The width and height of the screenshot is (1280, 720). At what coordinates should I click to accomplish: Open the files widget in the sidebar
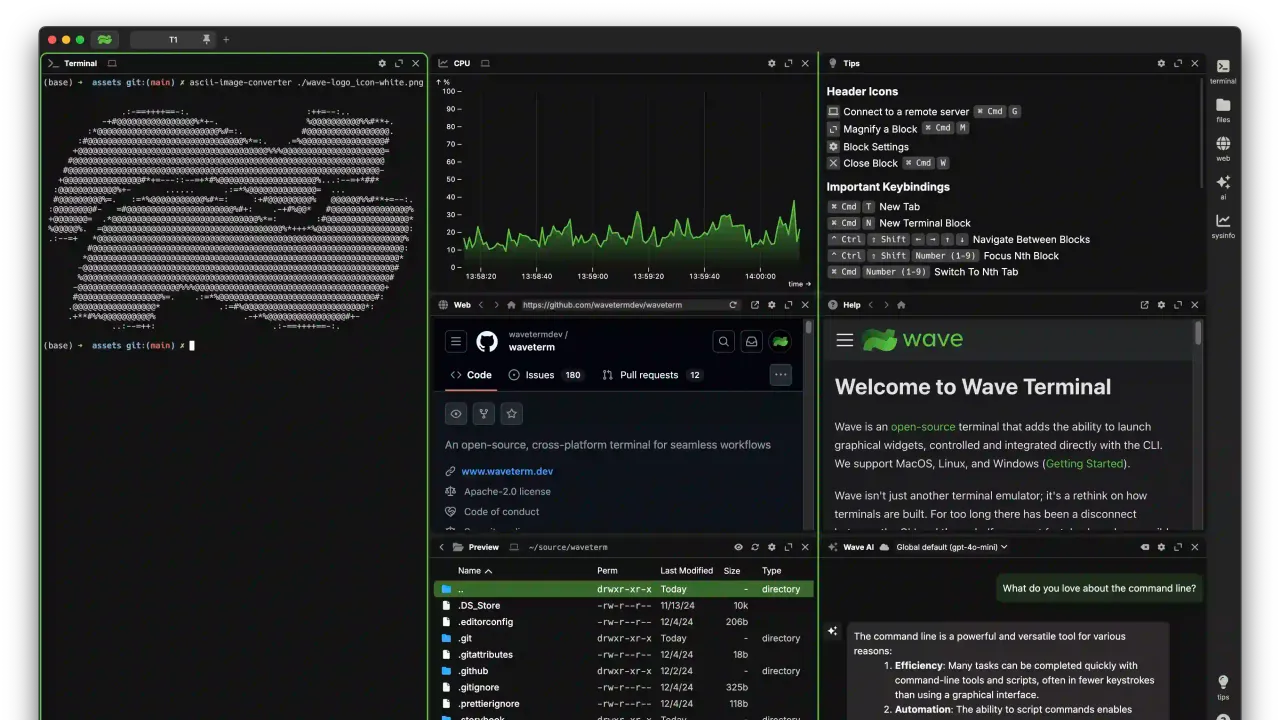pyautogui.click(x=1223, y=110)
